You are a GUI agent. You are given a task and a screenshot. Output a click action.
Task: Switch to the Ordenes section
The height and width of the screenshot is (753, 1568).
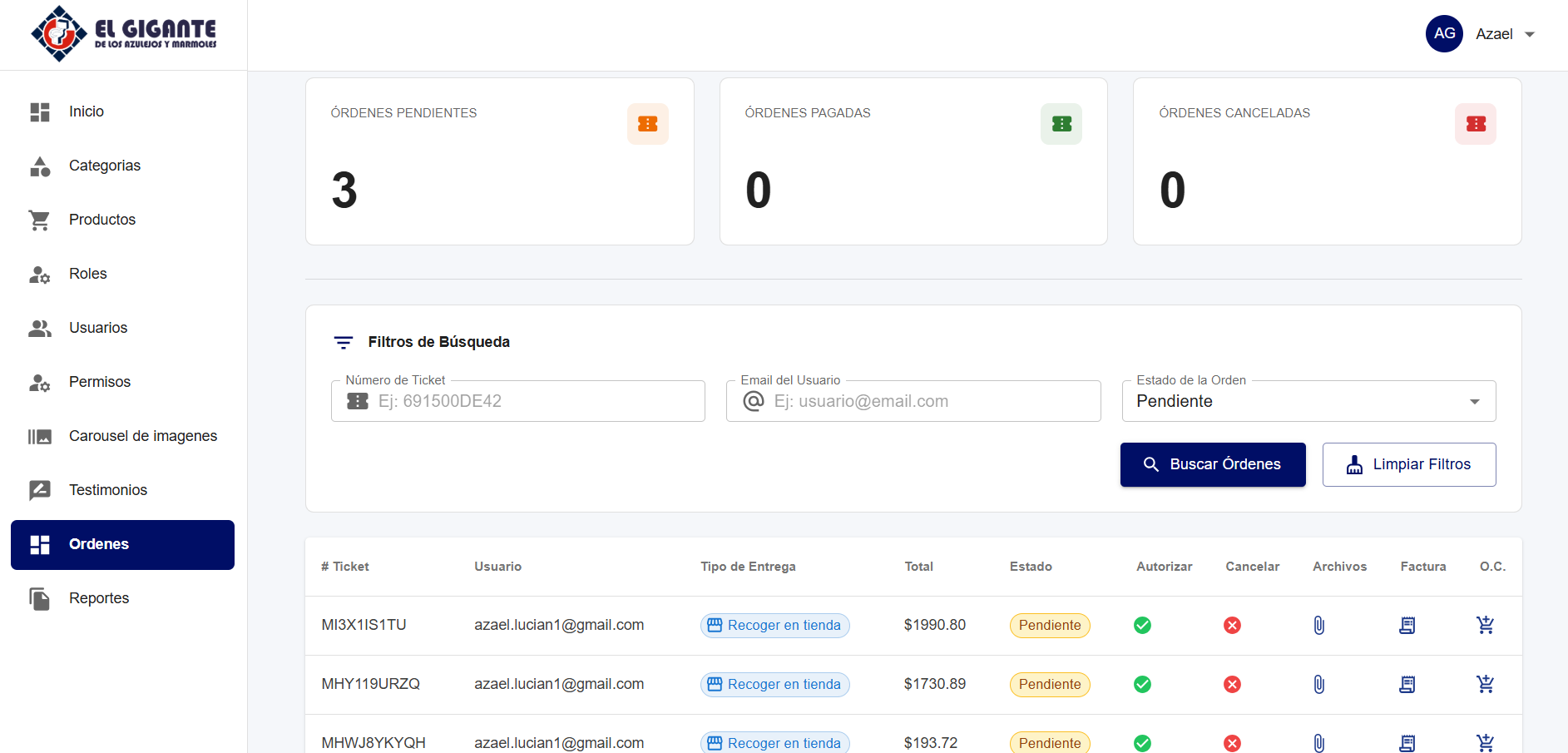(x=98, y=544)
